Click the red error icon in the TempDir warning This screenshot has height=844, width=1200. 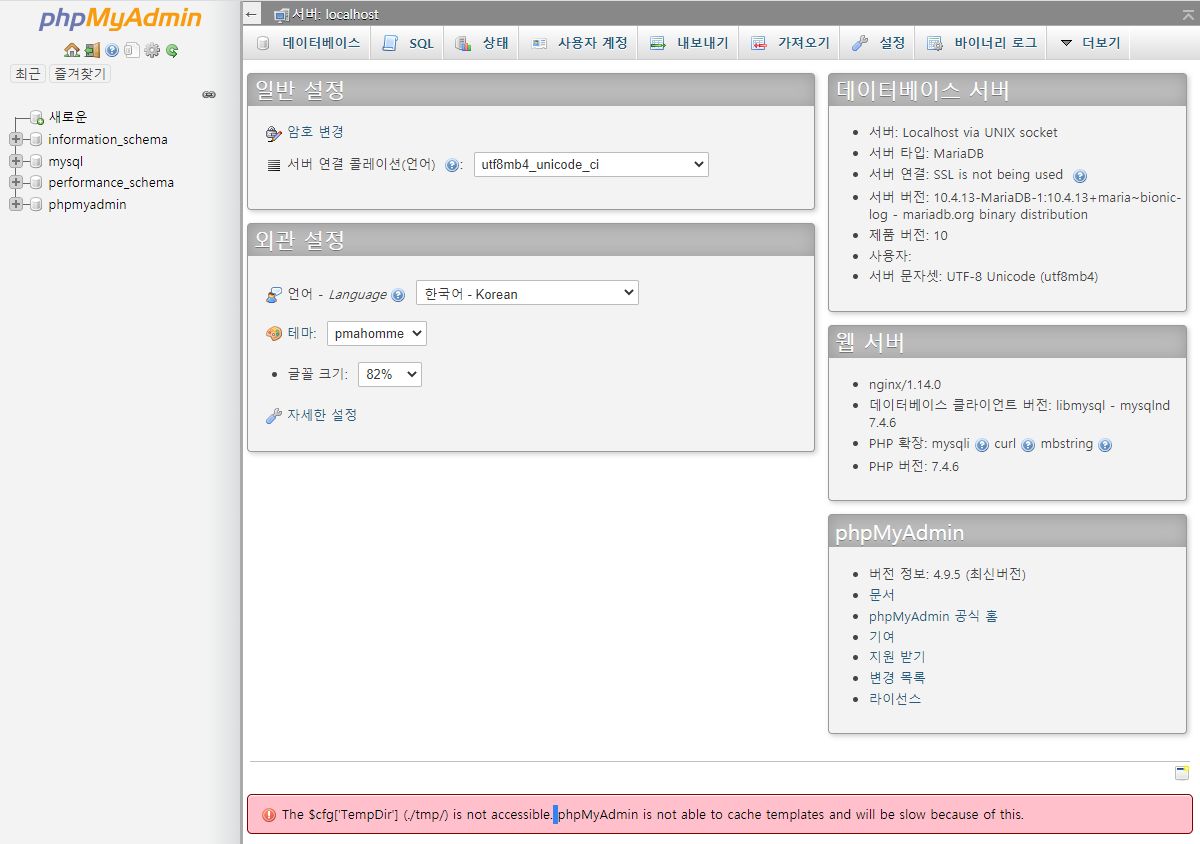click(x=269, y=815)
